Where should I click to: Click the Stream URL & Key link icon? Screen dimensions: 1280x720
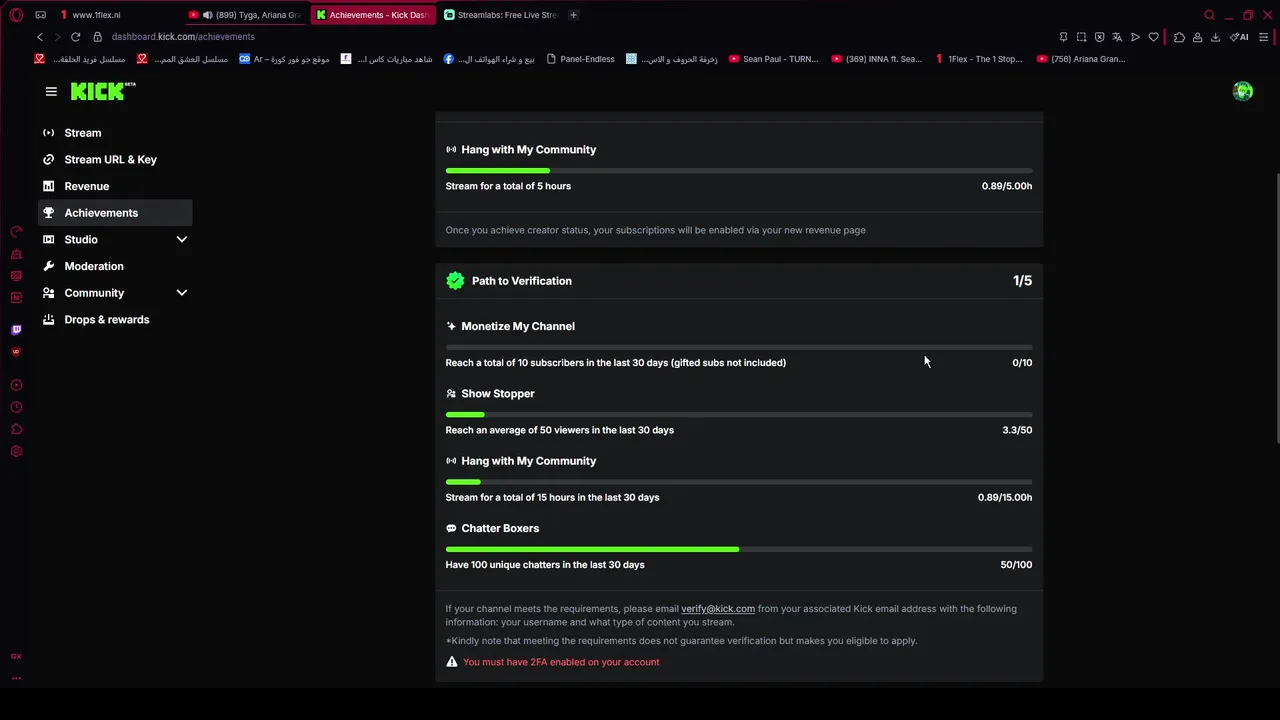coord(49,160)
